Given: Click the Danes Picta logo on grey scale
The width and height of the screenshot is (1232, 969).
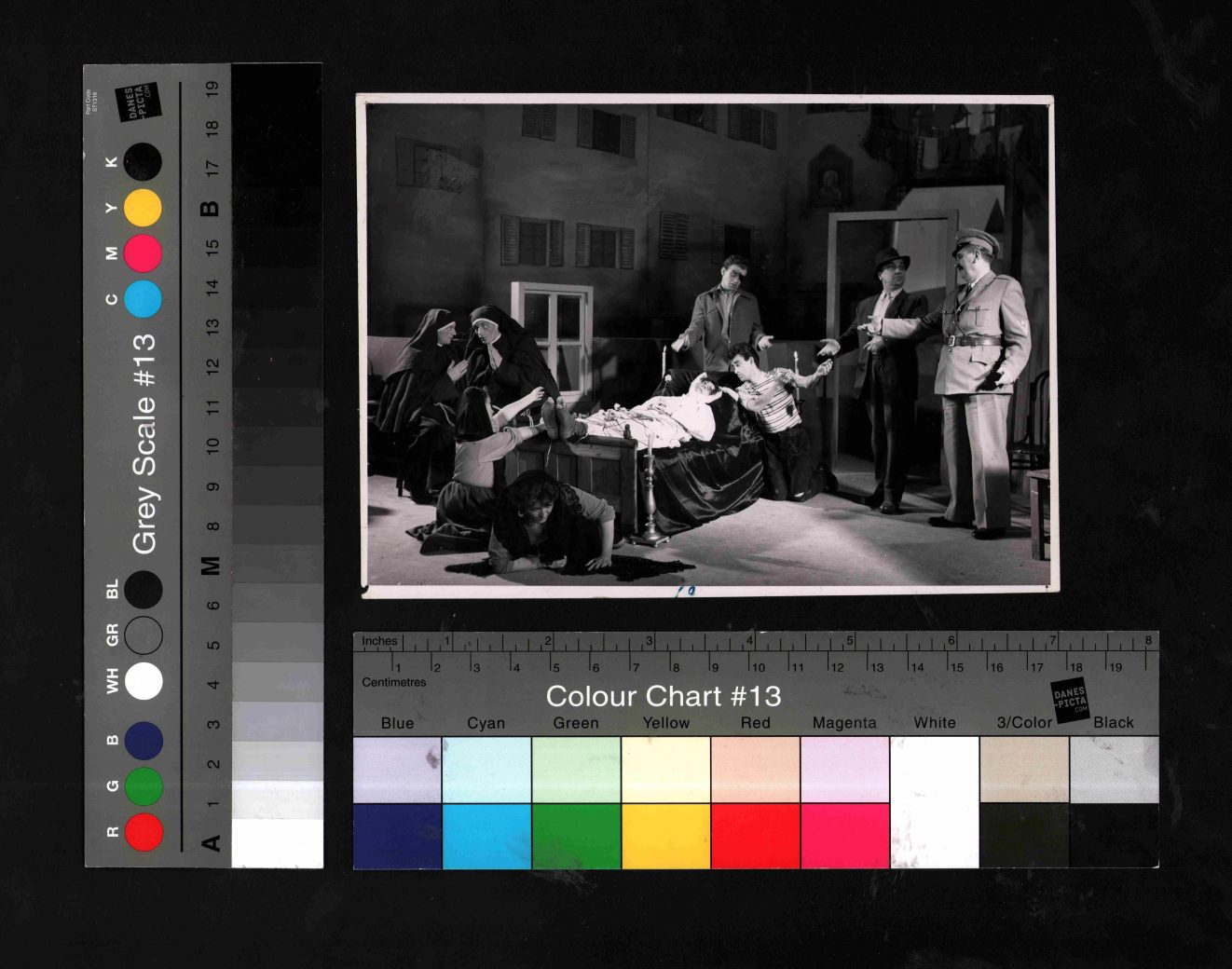Looking at the screenshot, I should coord(138,102).
